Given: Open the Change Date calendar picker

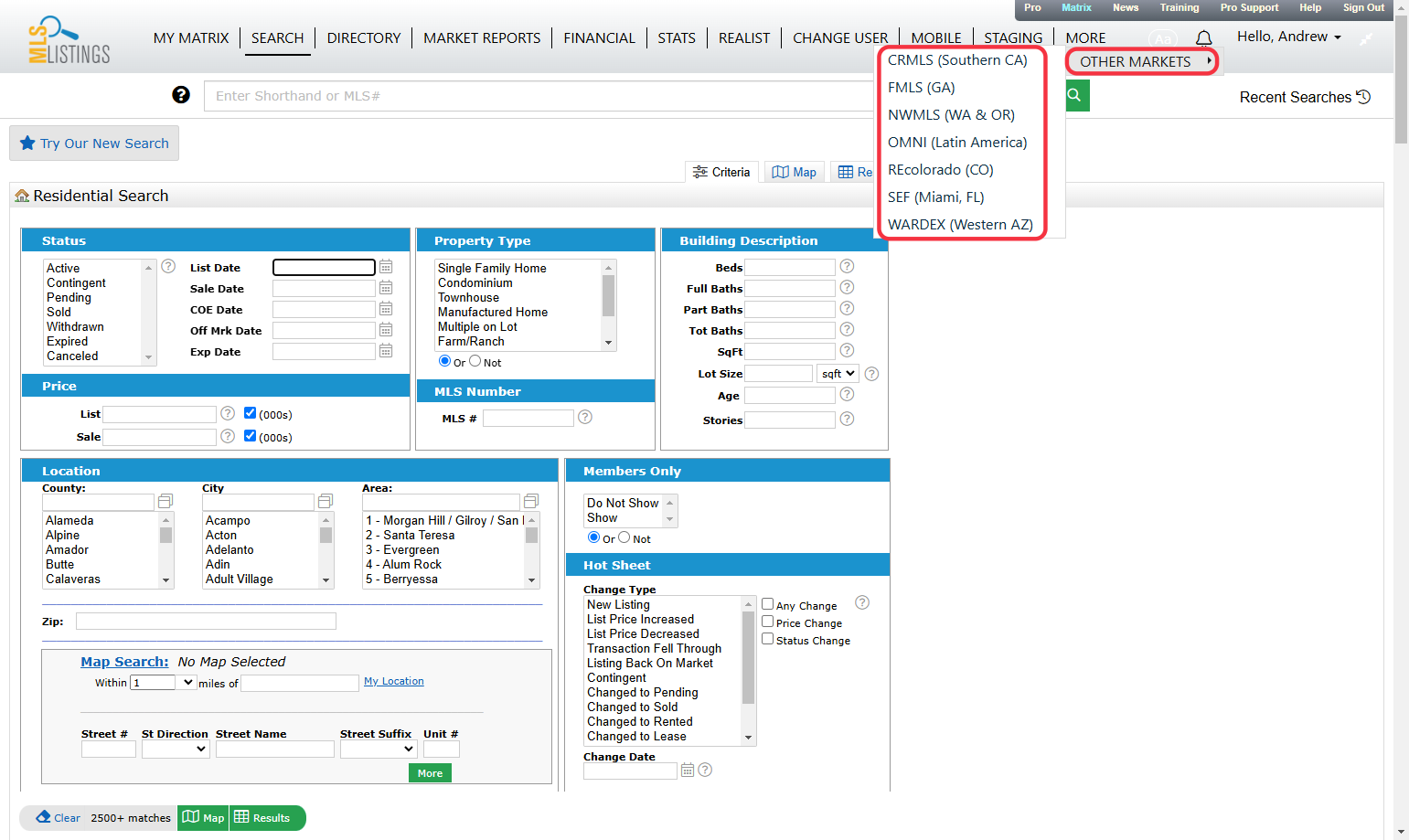Looking at the screenshot, I should pyautogui.click(x=688, y=771).
